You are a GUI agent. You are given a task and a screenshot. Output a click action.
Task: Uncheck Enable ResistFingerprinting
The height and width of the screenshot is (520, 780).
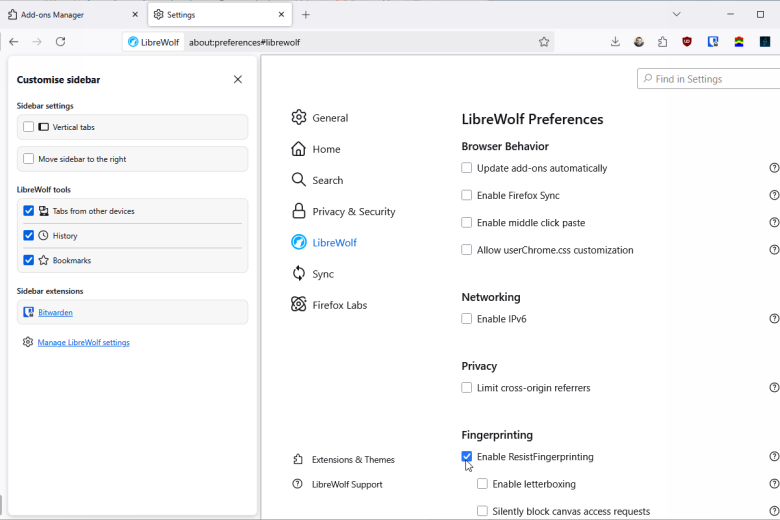467,456
